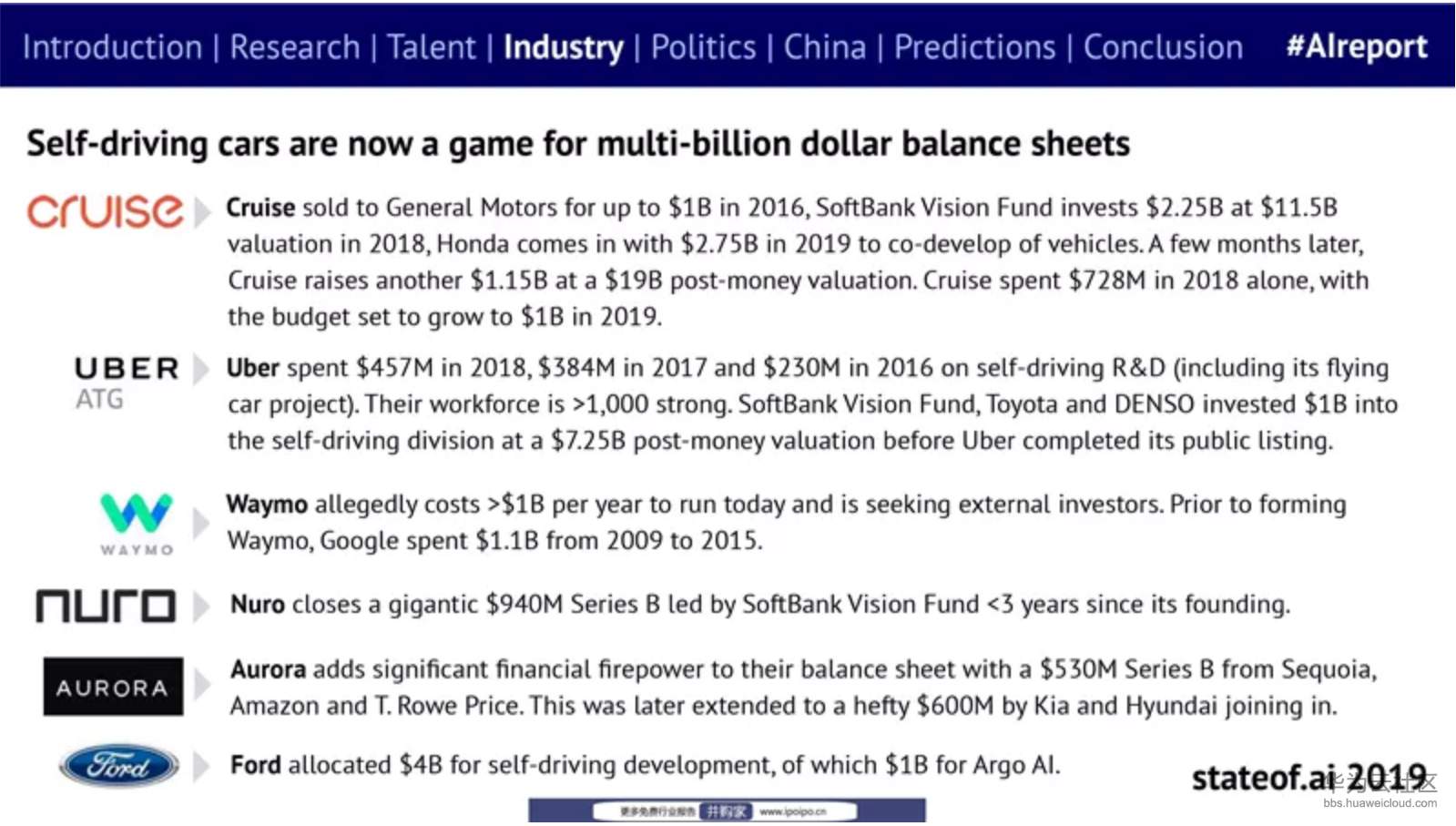This screenshot has width=1456, height=826.
Task: Select the Aurora logo
Action: [113, 687]
